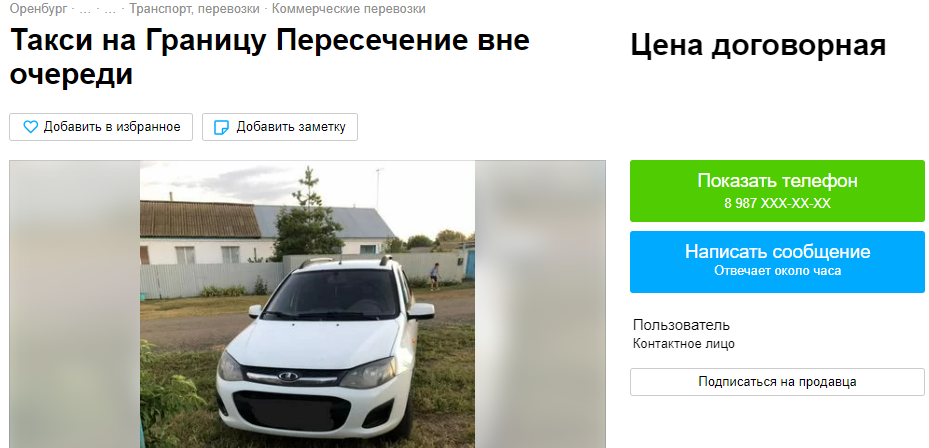Screen dimensions: 929x448
Task: Click the listing title Такси на Границу
Action: click(x=270, y=57)
